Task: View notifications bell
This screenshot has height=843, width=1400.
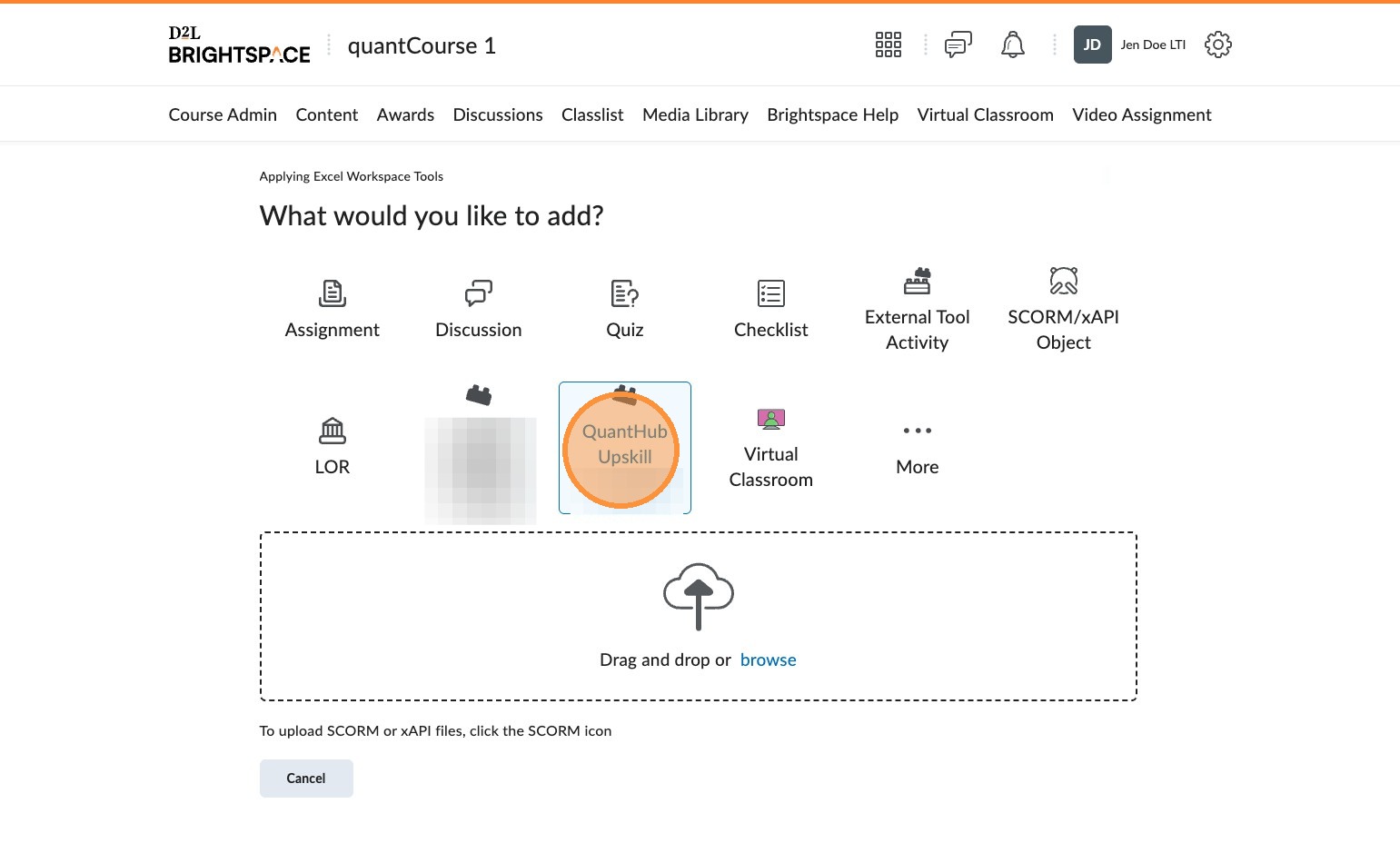Action: pos(1012,45)
